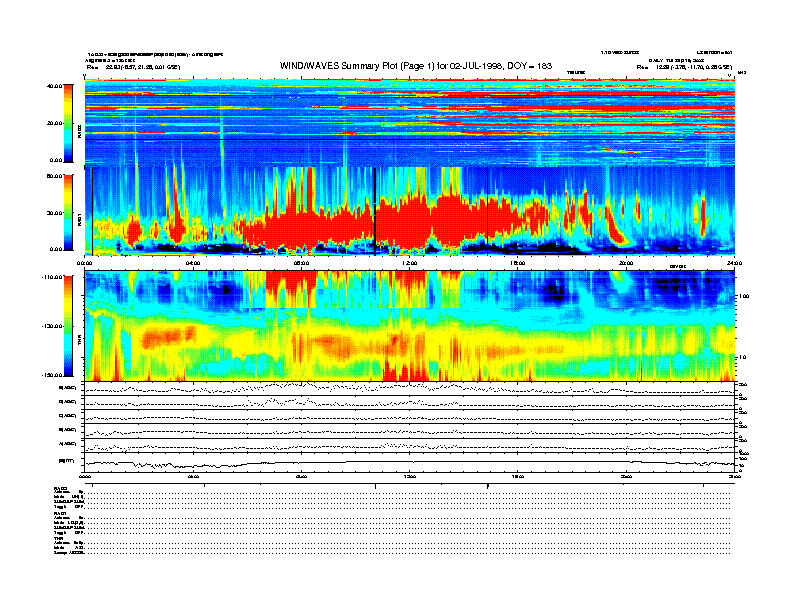This screenshot has height=612, width=792.
Task: Click the topmost dotted line plot below the TNR panel
Action: click(409, 388)
